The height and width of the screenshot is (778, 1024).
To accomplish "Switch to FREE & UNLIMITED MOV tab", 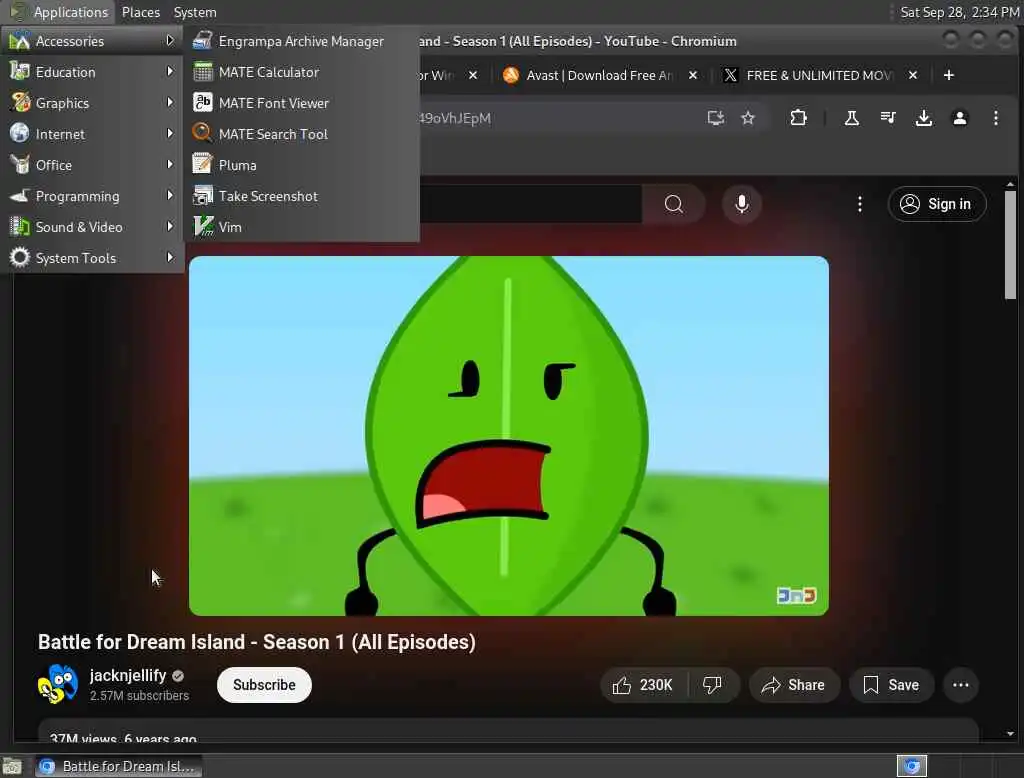I will 819,75.
